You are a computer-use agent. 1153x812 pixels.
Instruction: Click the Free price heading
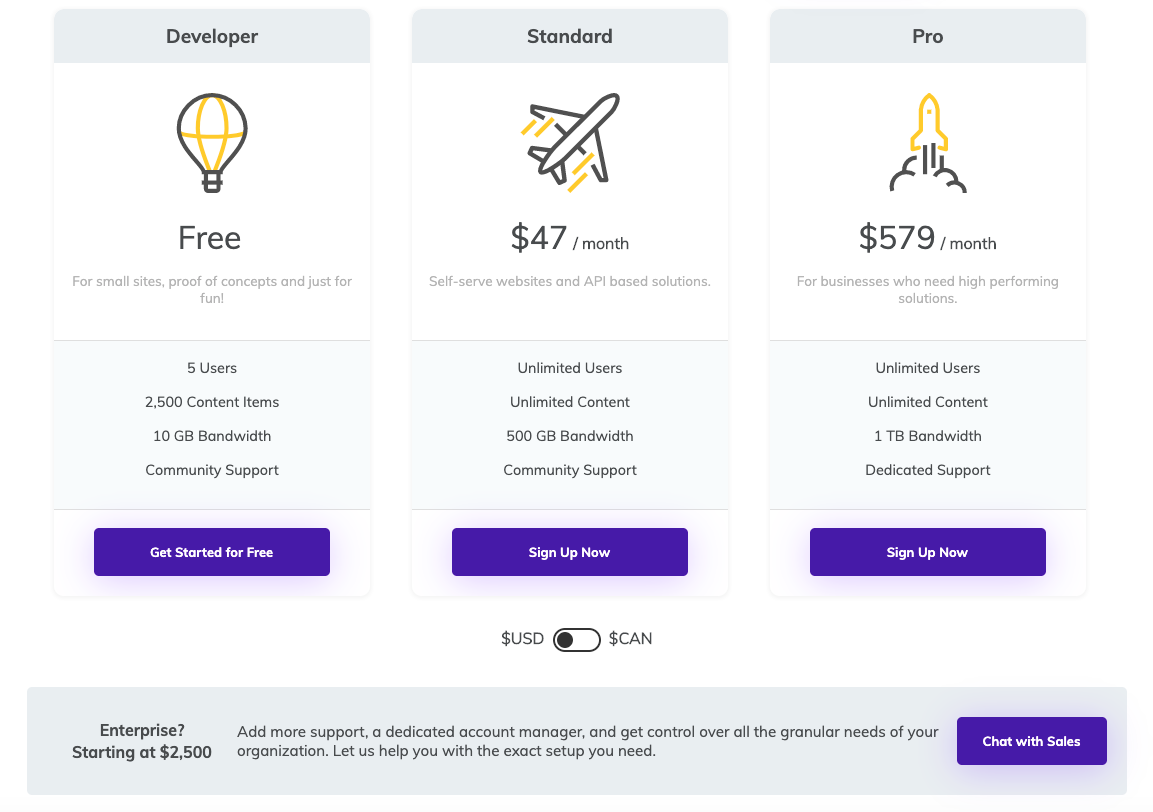(210, 238)
